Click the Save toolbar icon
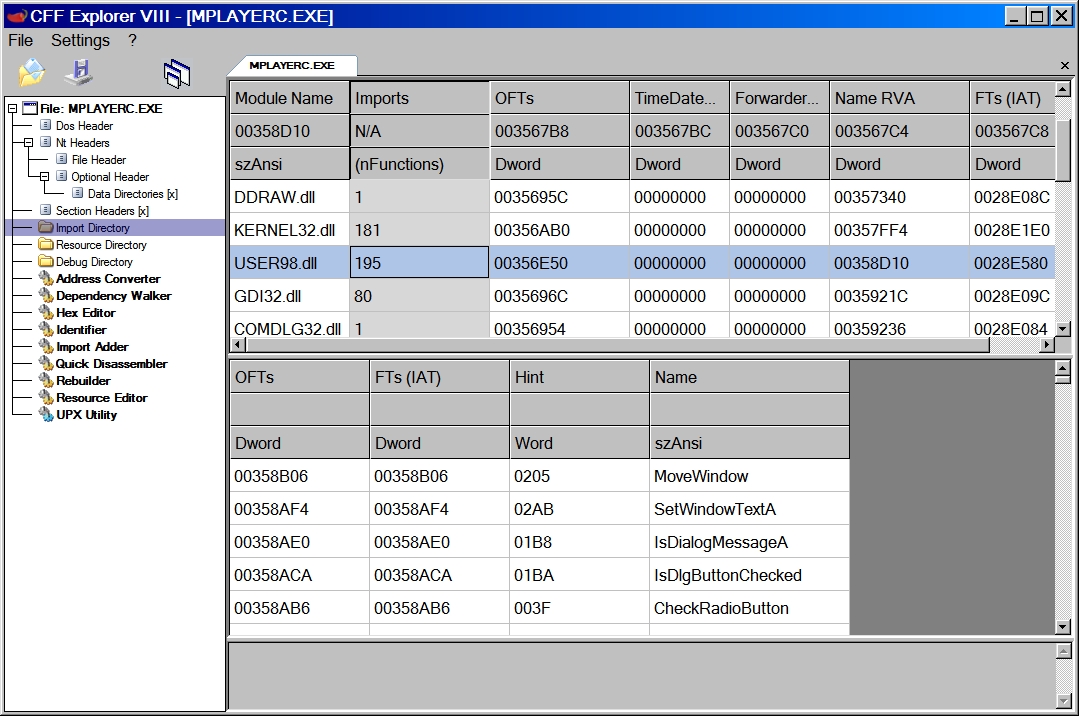Screen dimensions: 1079x716 point(79,72)
